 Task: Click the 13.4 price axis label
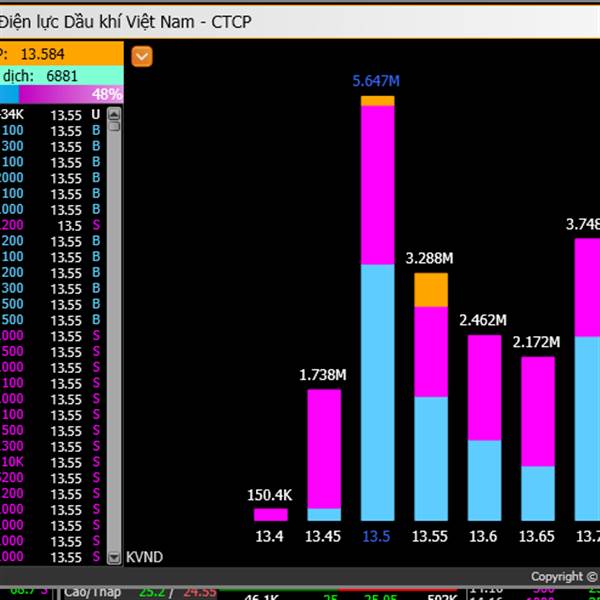click(269, 536)
